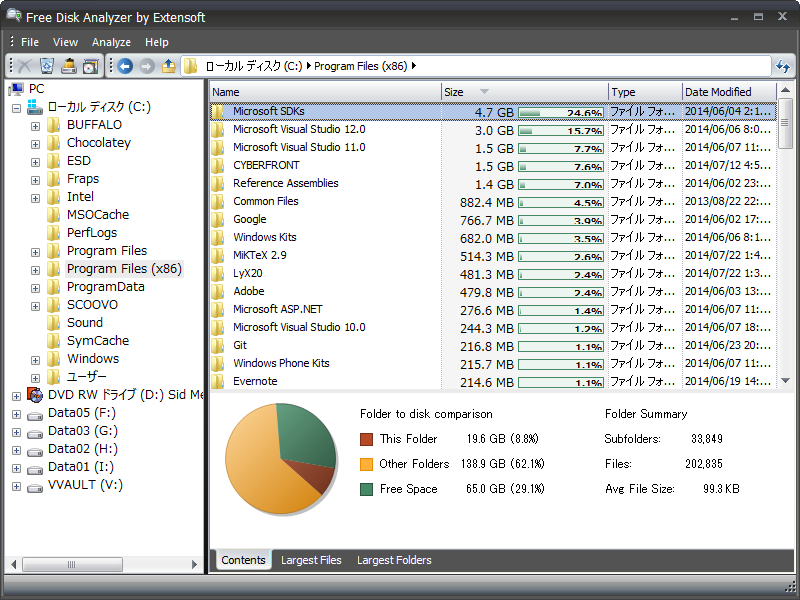Click the Data05 (F:) drive icon
Screen dimensions: 800x600
pyautogui.click(x=35, y=415)
